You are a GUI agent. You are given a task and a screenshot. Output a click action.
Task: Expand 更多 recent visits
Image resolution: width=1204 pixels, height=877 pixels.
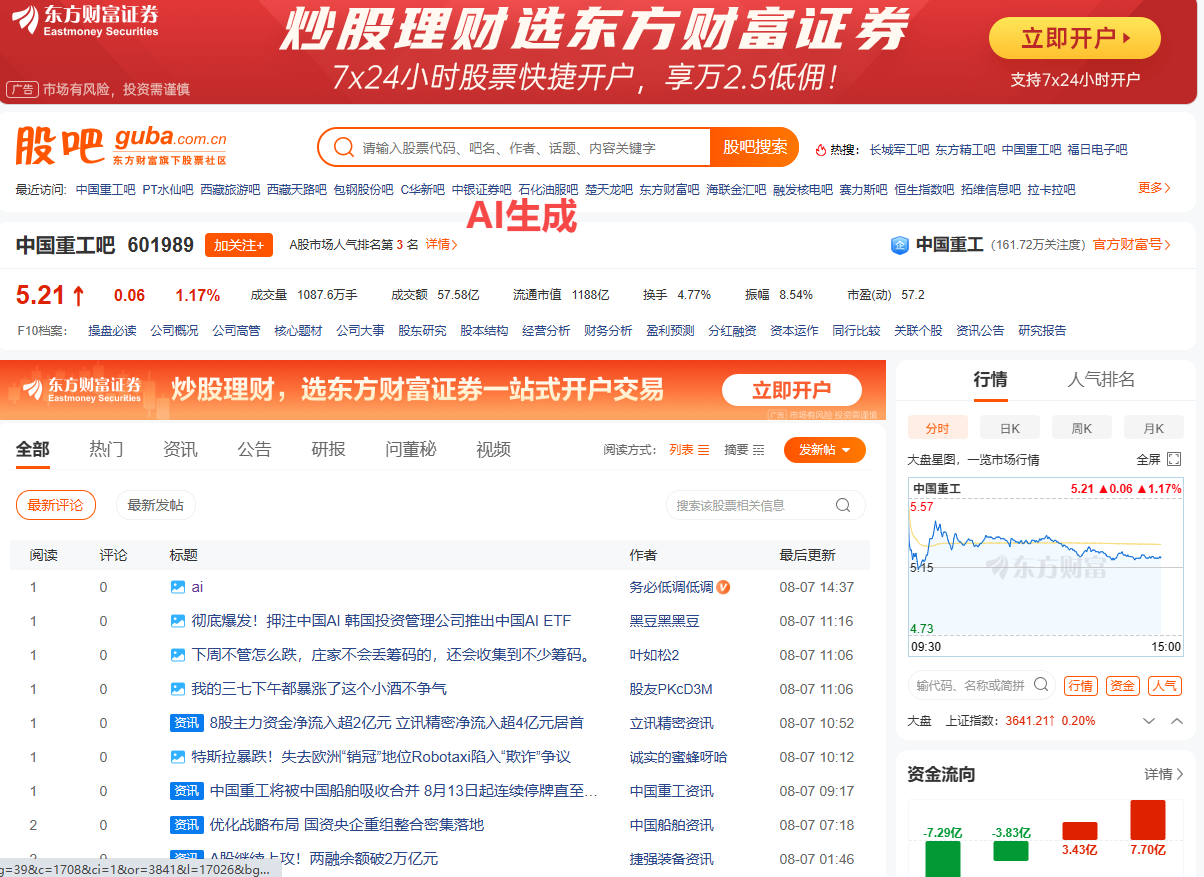click(1155, 188)
